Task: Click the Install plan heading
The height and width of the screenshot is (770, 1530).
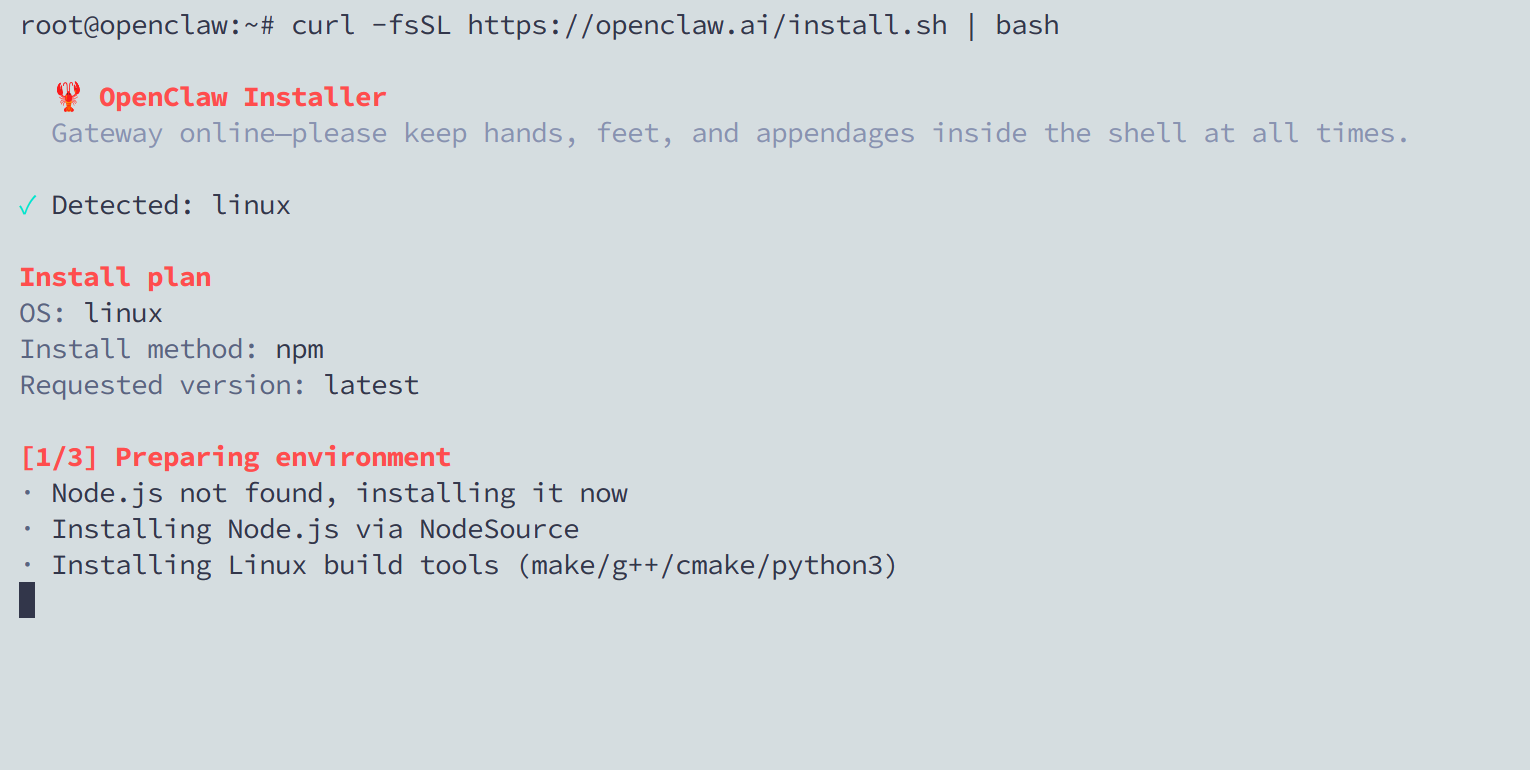Action: (115, 277)
